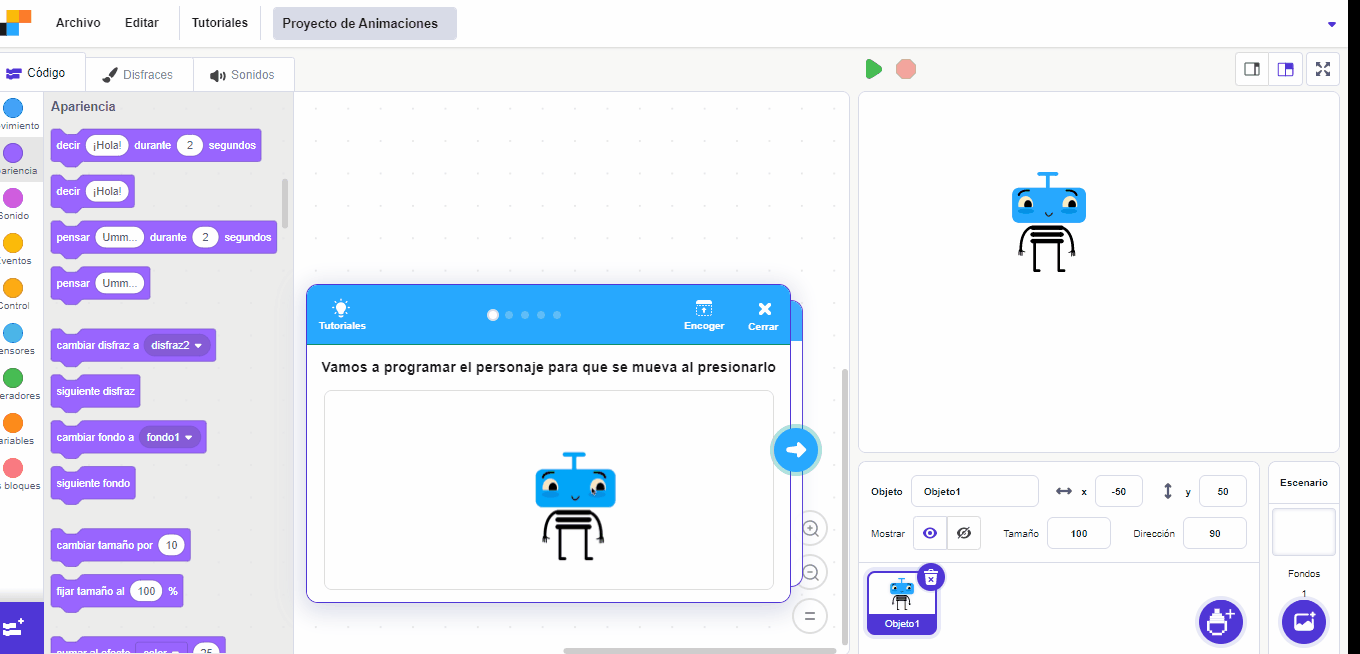
Task: Show the sprite with the eye button
Action: click(x=930, y=533)
